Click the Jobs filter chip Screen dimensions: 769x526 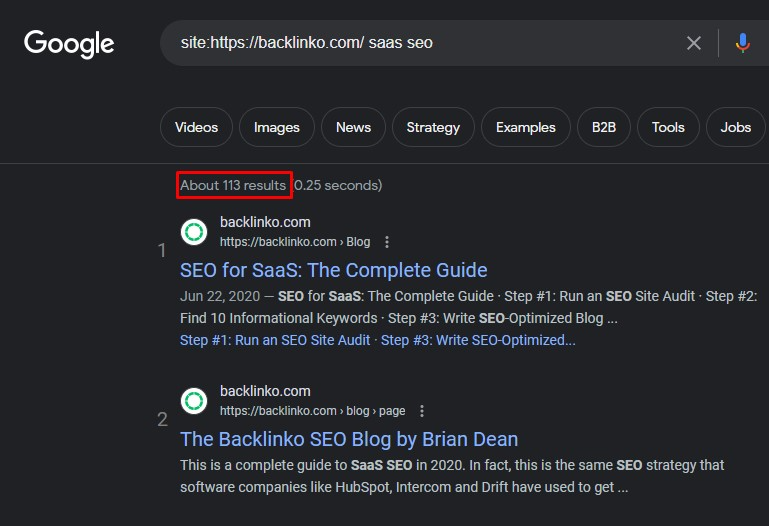coord(736,127)
